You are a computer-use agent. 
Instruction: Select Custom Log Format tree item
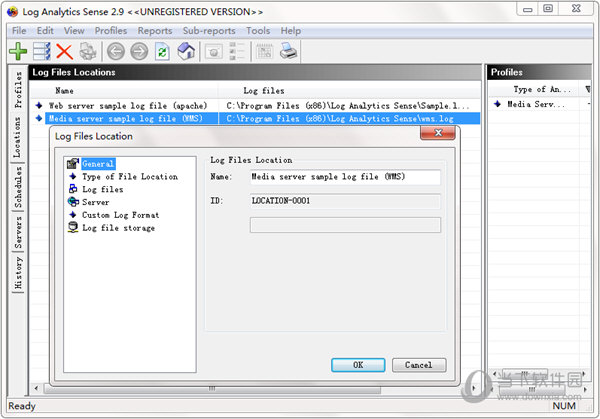121,215
